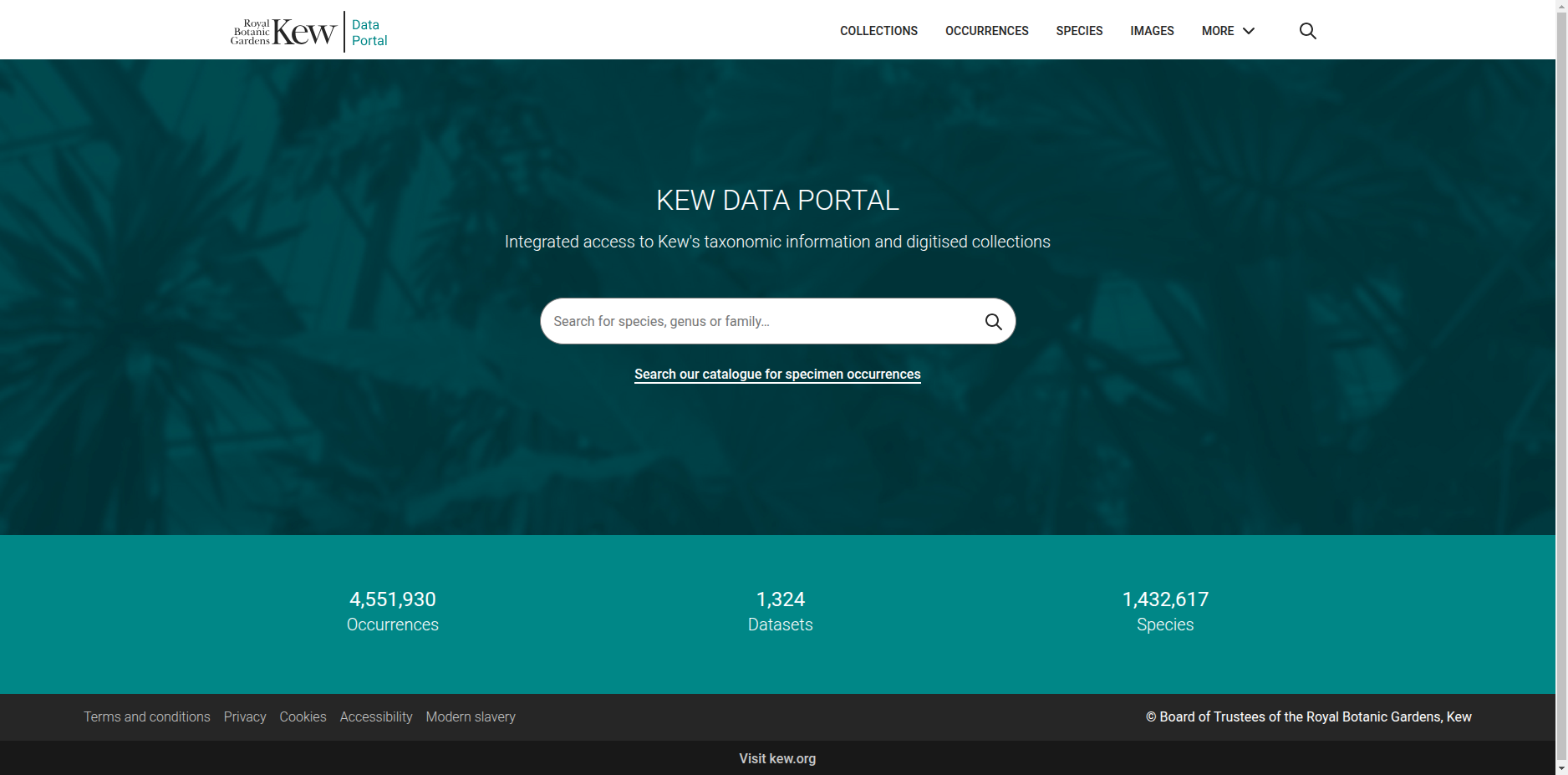Expand the MORE menu chevron
Screen dimensions: 1568x775
pos(1249,31)
